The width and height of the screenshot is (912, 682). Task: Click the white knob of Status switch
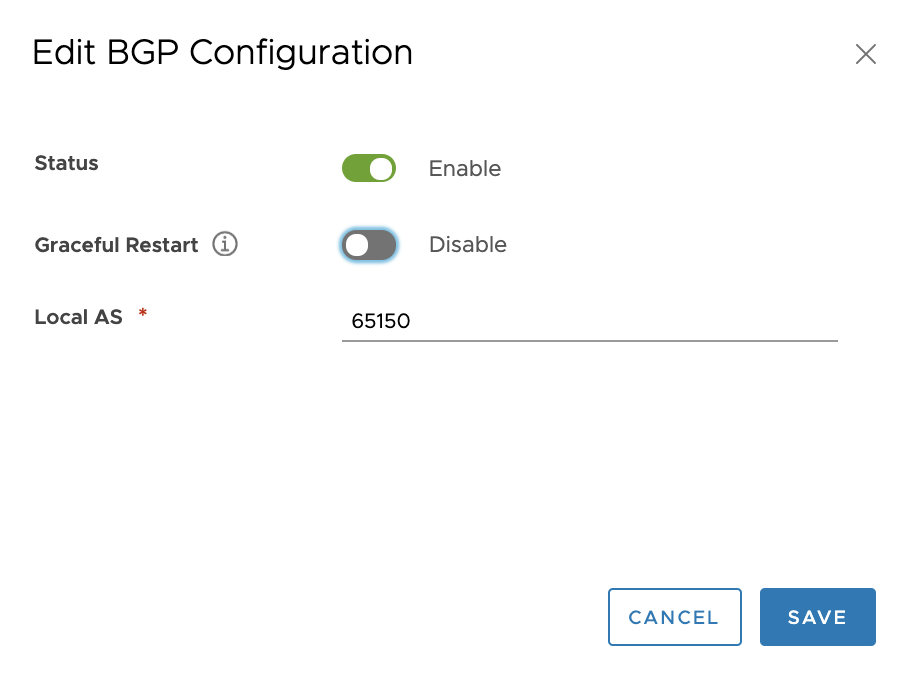(382, 169)
